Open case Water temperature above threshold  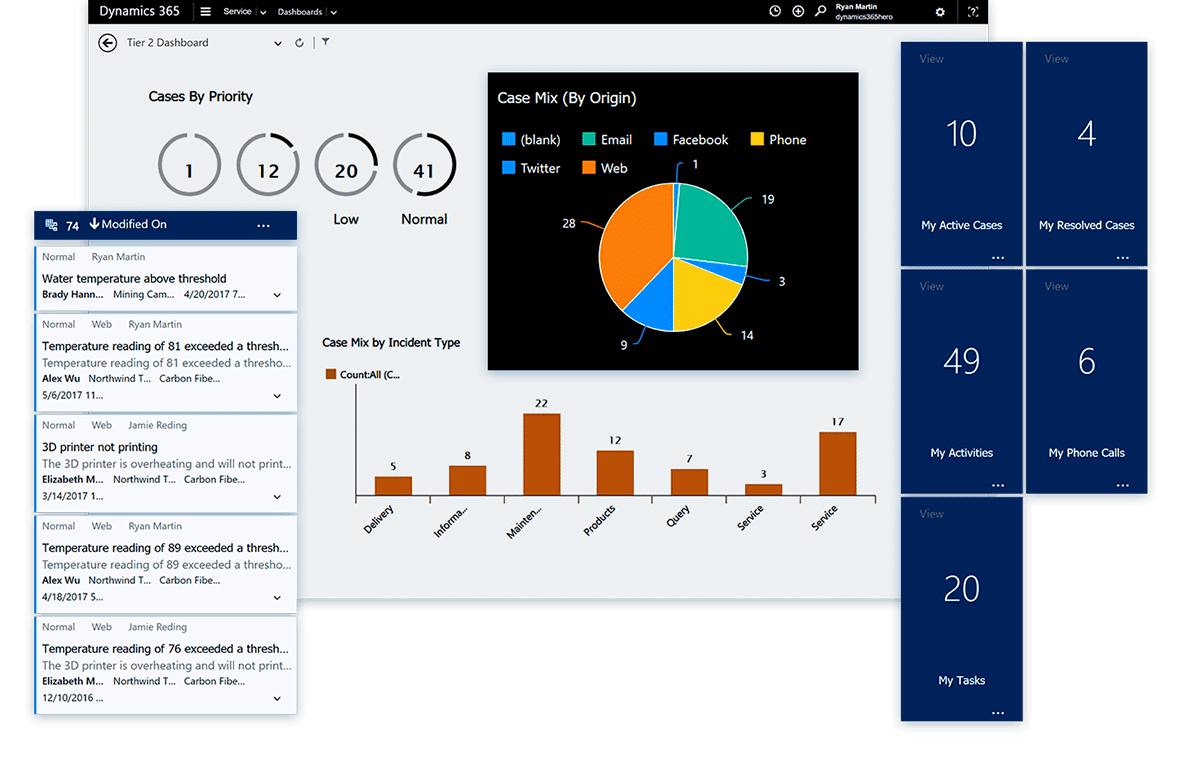coord(134,278)
